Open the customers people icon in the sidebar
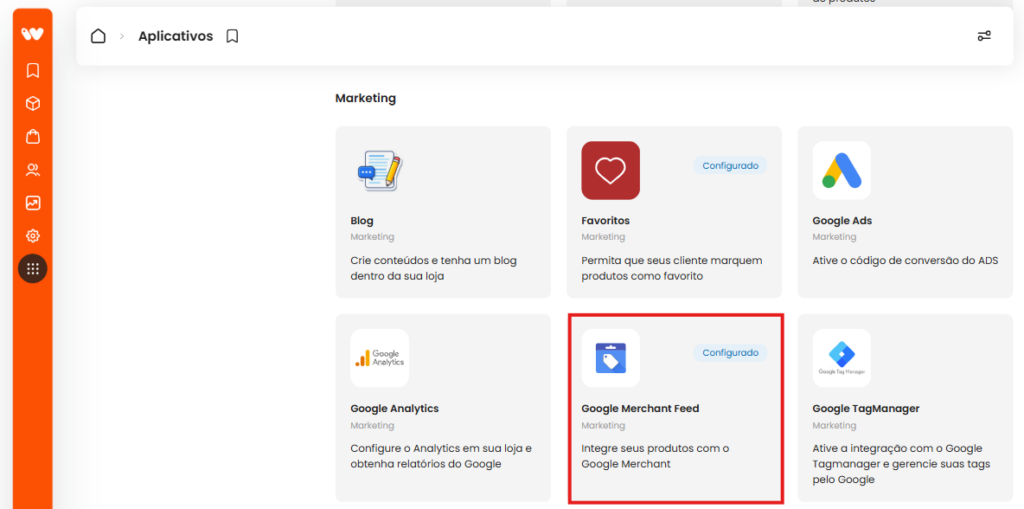This screenshot has width=1024, height=509. click(33, 170)
